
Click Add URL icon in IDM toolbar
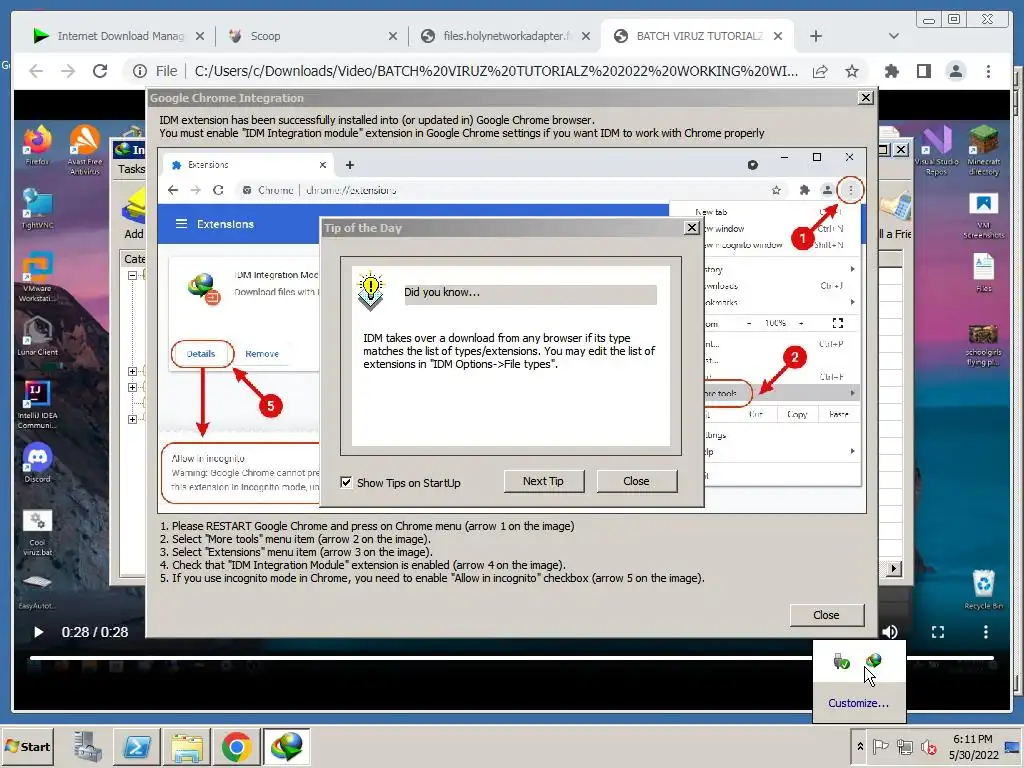(134, 212)
